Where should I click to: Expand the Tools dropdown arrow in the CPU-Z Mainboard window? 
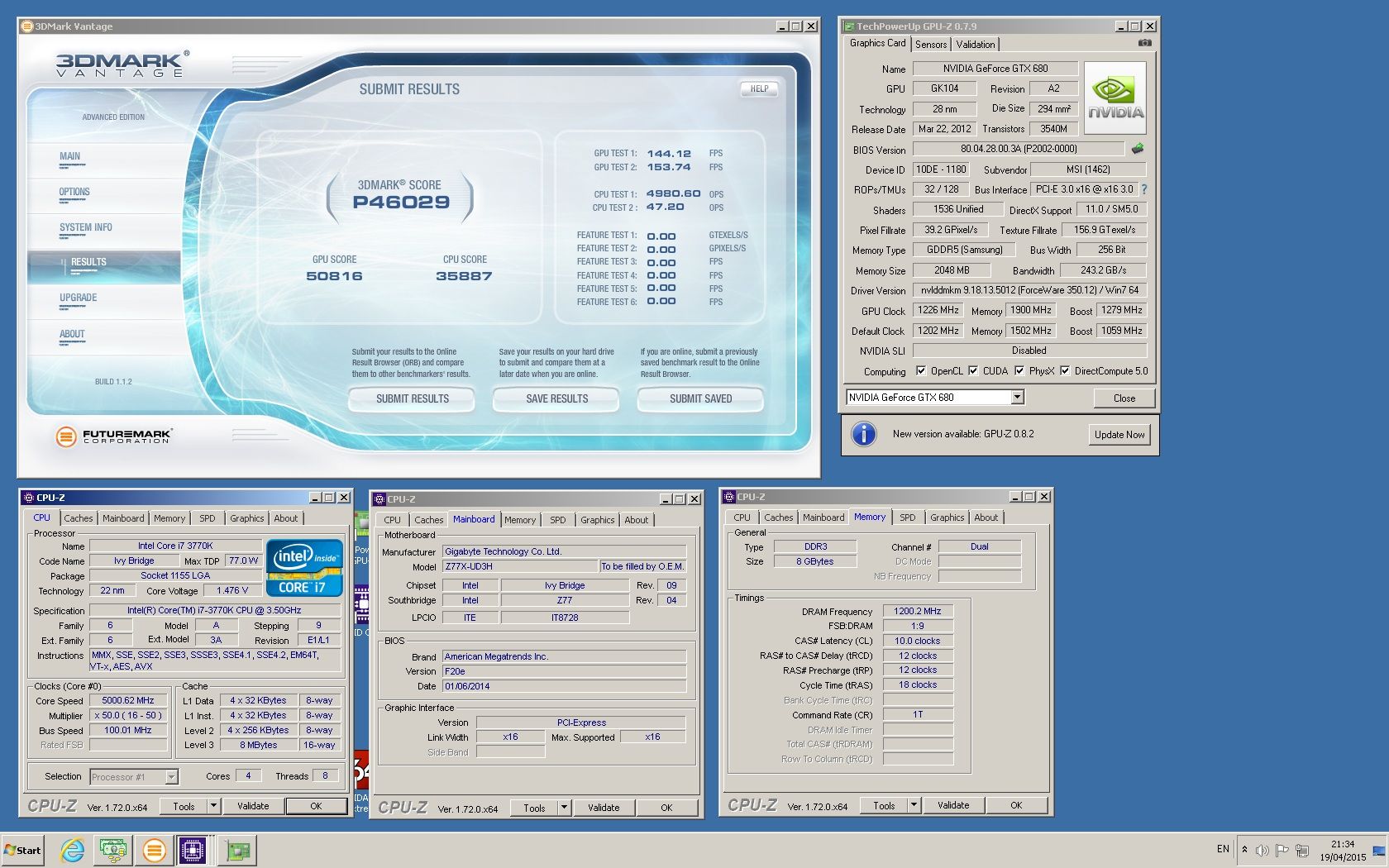click(564, 808)
